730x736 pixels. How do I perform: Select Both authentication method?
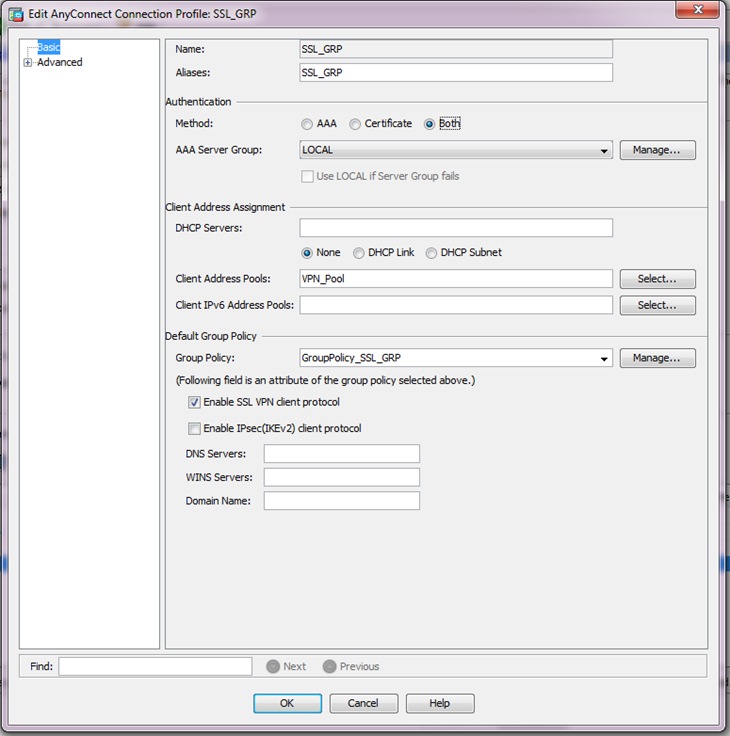[429, 124]
